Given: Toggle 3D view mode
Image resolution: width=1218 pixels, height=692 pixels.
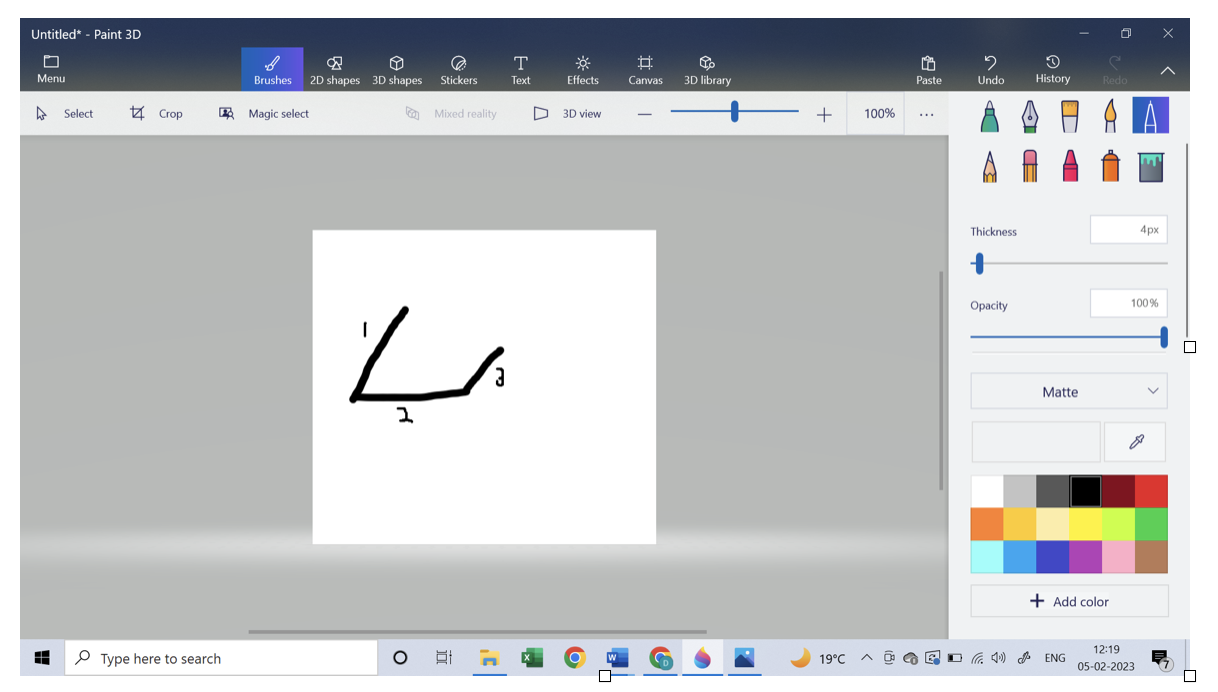Looking at the screenshot, I should point(567,114).
